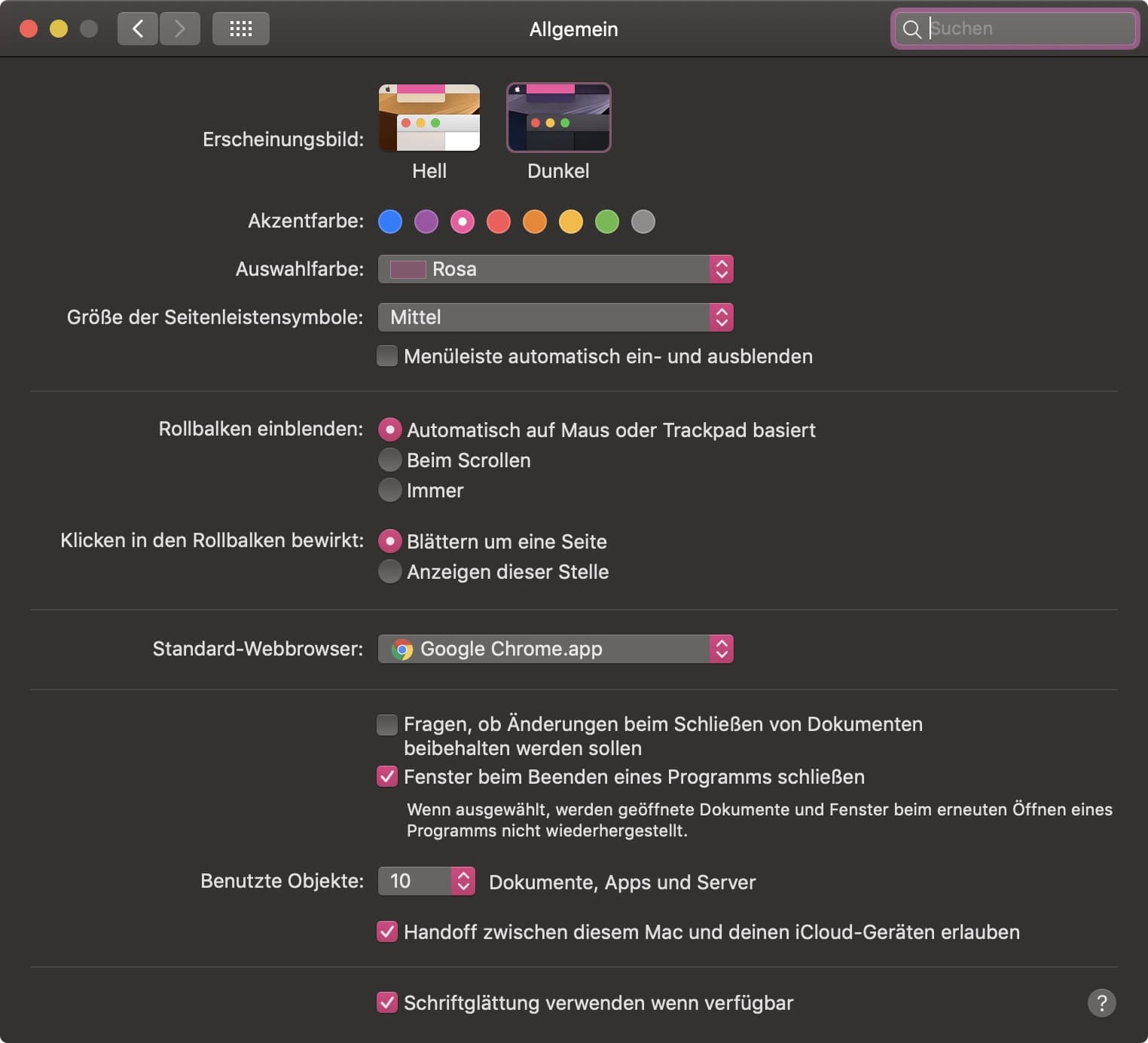Click the forward navigation arrow
1148x1043 pixels.
pyautogui.click(x=180, y=29)
